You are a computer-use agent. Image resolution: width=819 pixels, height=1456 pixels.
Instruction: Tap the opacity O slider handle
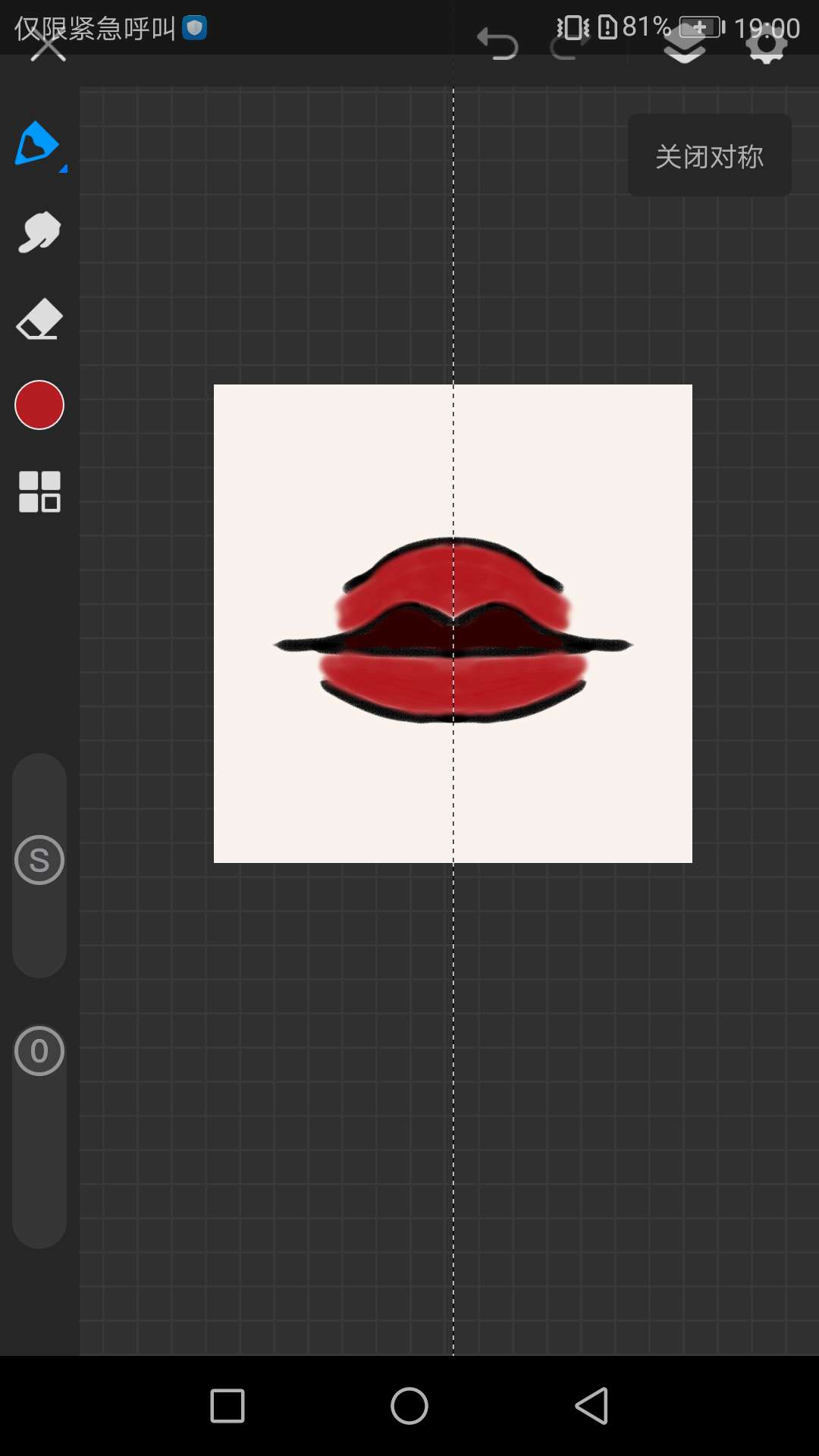pos(39,1051)
